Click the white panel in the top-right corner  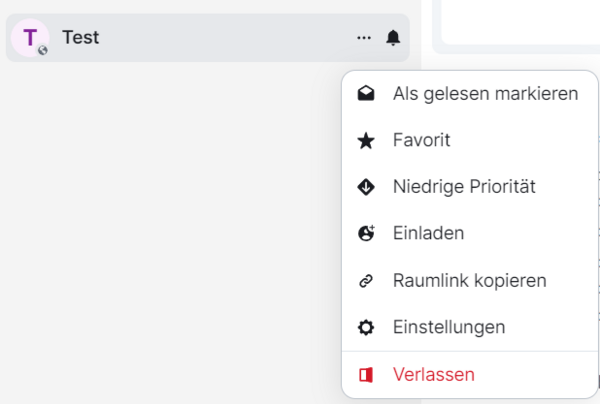click(520, 20)
